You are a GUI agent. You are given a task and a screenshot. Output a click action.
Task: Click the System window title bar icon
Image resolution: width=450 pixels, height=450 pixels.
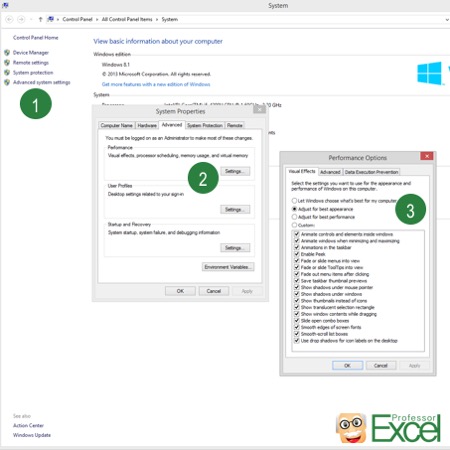coord(5,5)
